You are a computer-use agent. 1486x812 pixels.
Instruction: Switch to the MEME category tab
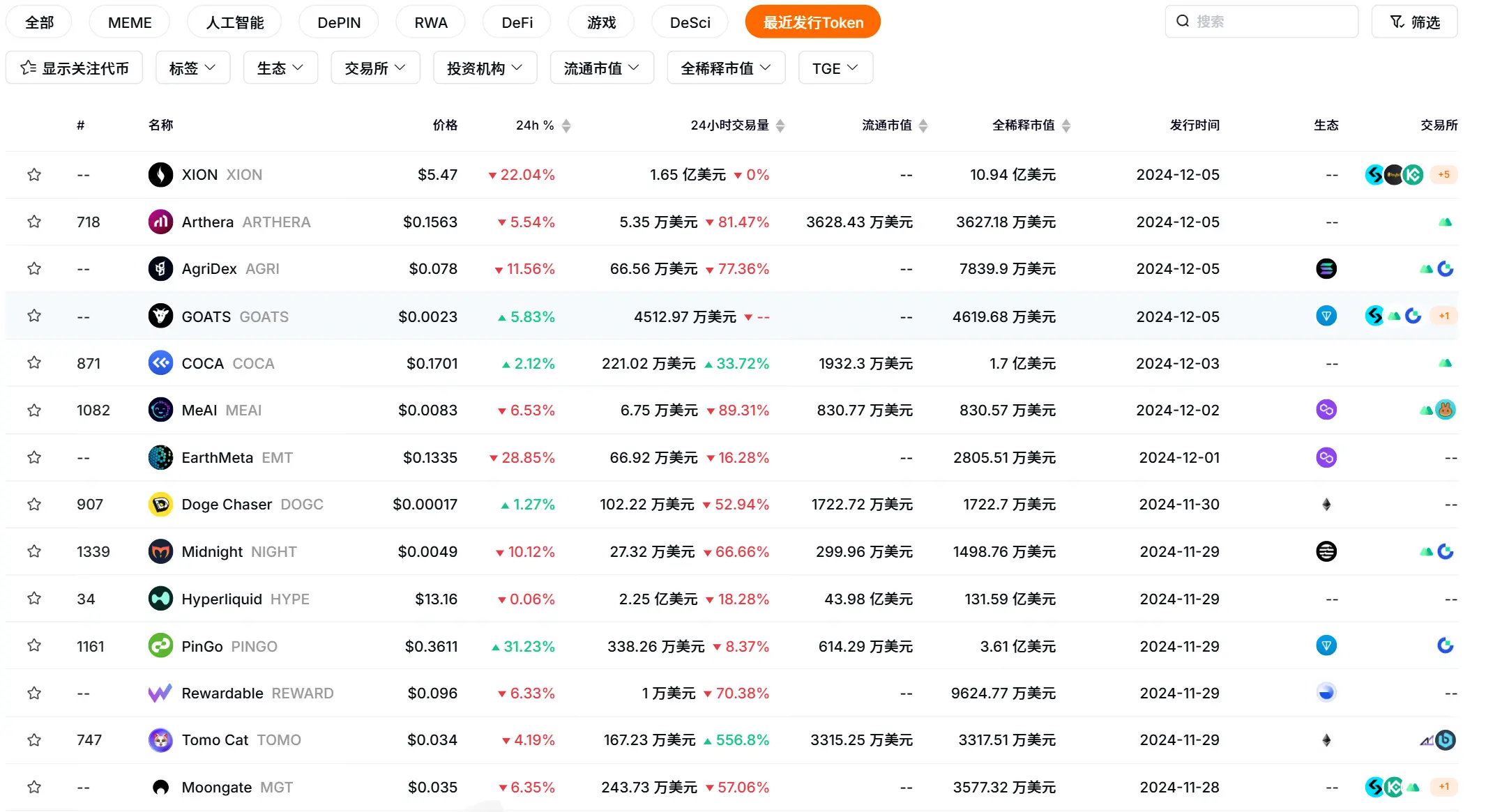point(129,21)
